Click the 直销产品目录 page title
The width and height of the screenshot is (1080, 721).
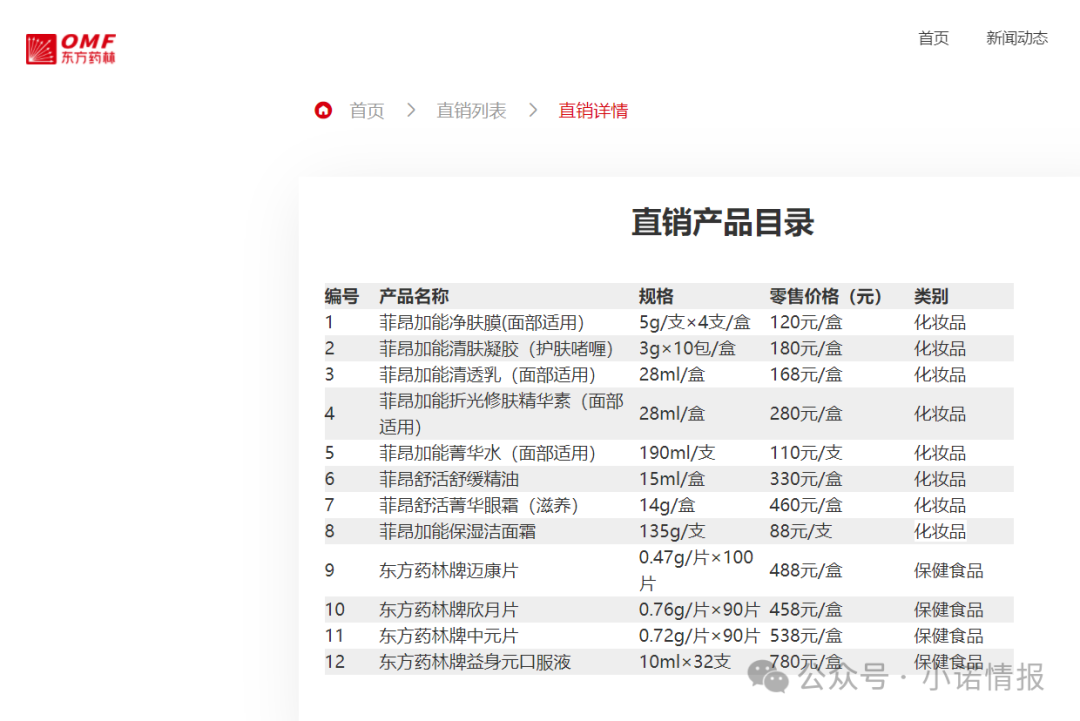[722, 222]
